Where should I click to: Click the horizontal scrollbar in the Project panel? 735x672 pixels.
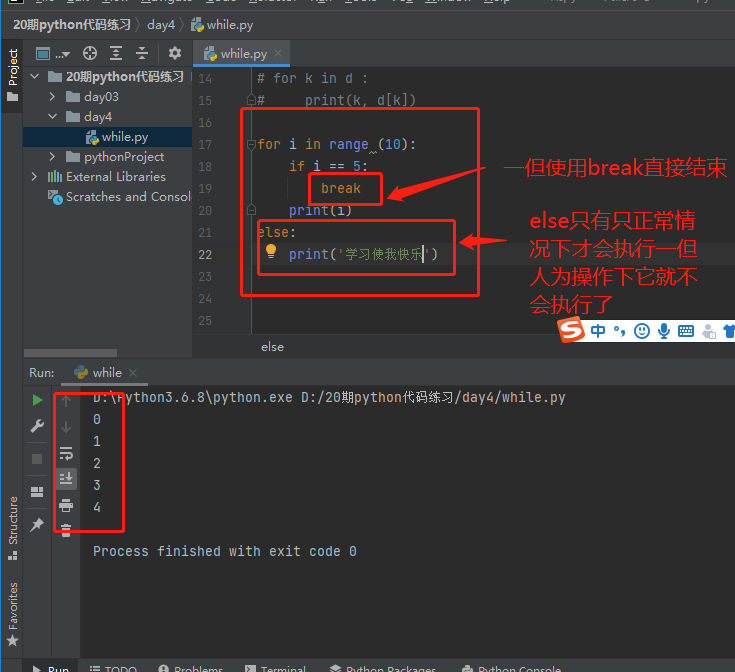coord(70,353)
